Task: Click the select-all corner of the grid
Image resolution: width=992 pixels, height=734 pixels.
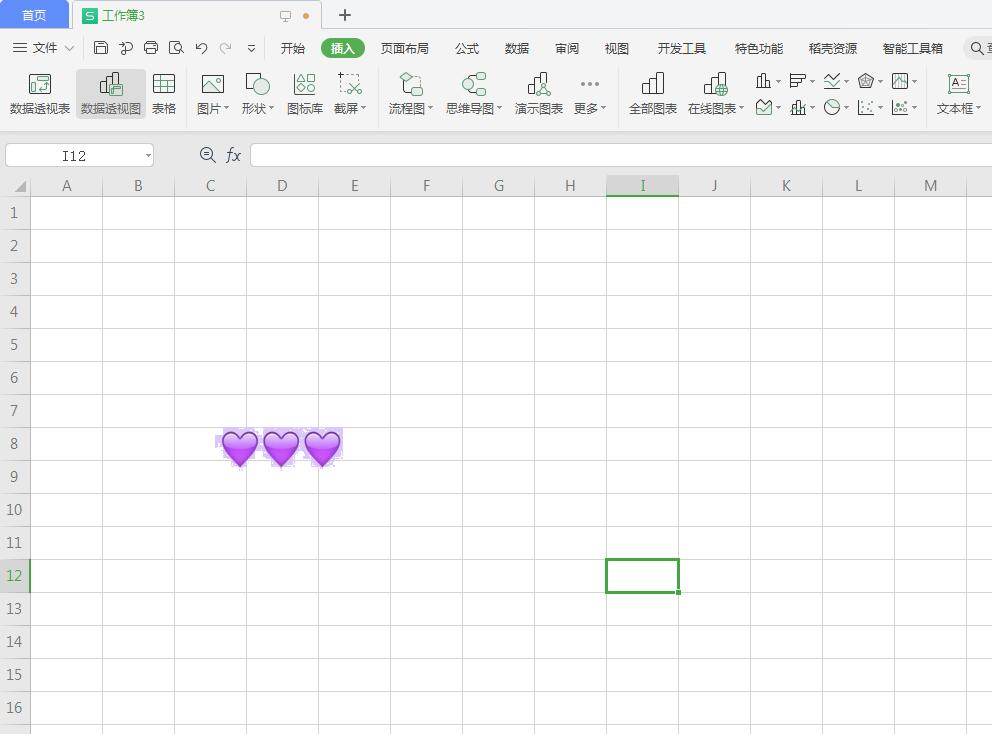Action: tap(15, 185)
